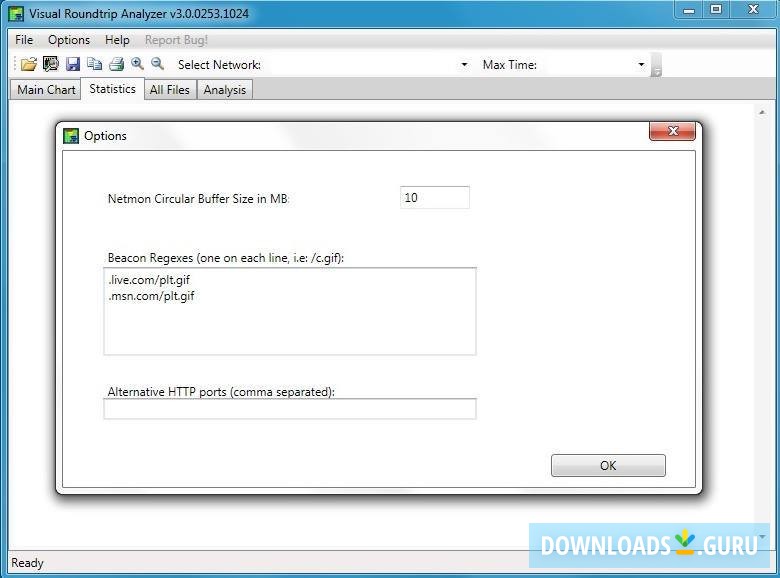Click the Netmon buffer size field
Viewport: 780px width, 578px height.
[434, 197]
